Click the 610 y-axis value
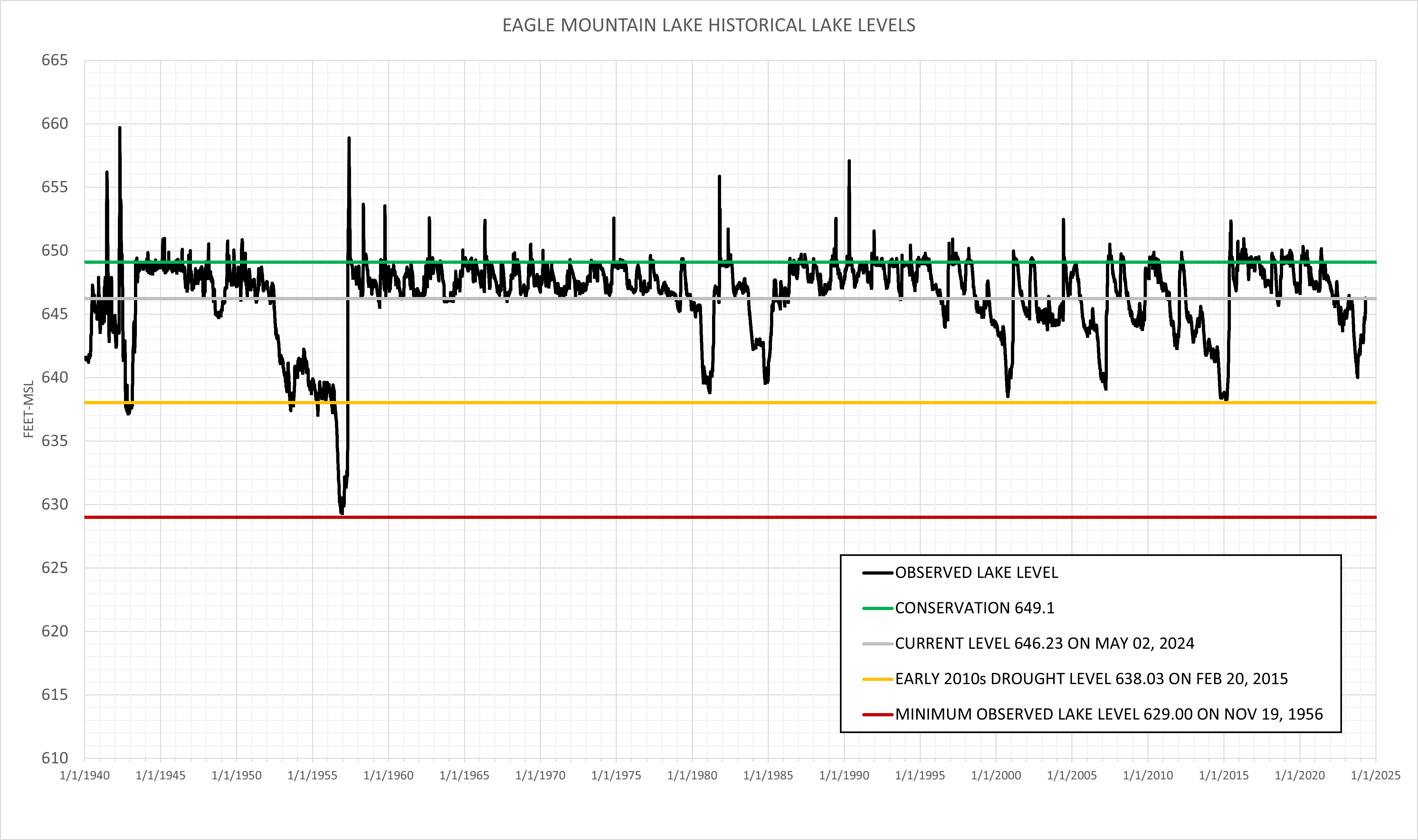Viewport: 1418px width, 840px height. 54,758
